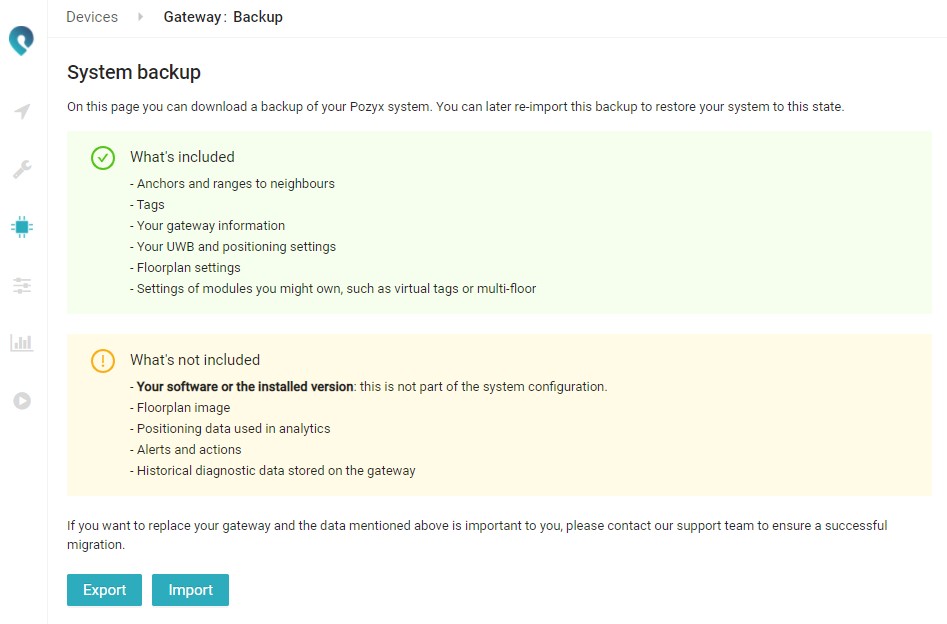Open the positioning arrow icon in sidebar
The width and height of the screenshot is (947, 624).
22,111
